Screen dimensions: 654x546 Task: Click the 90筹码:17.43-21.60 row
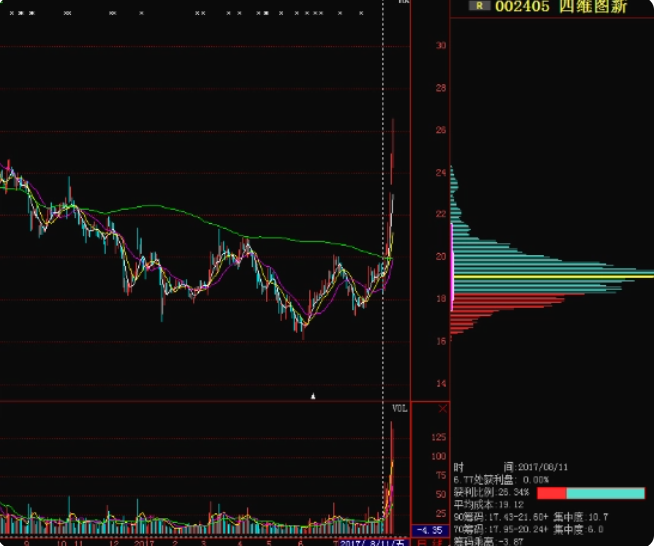coord(531,517)
